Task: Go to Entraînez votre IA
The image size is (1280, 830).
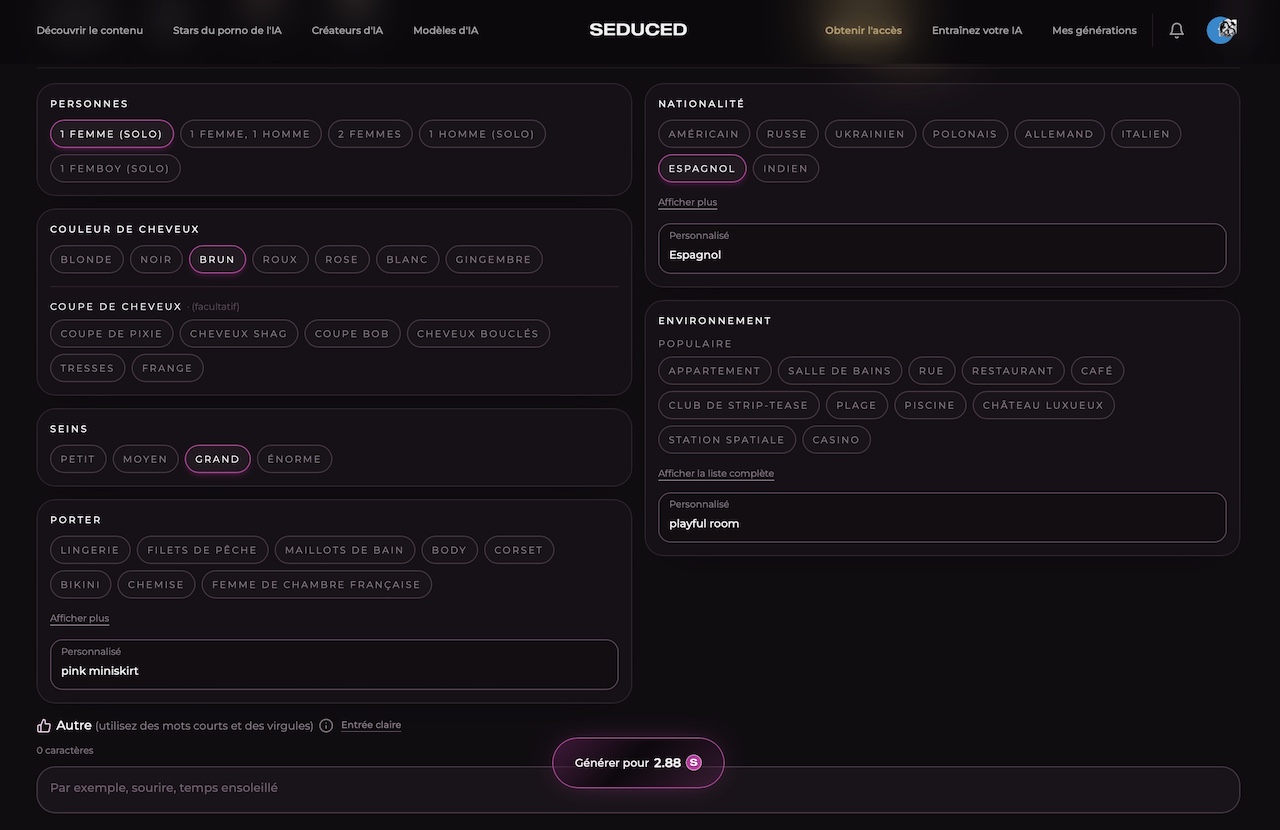Action: [x=977, y=30]
